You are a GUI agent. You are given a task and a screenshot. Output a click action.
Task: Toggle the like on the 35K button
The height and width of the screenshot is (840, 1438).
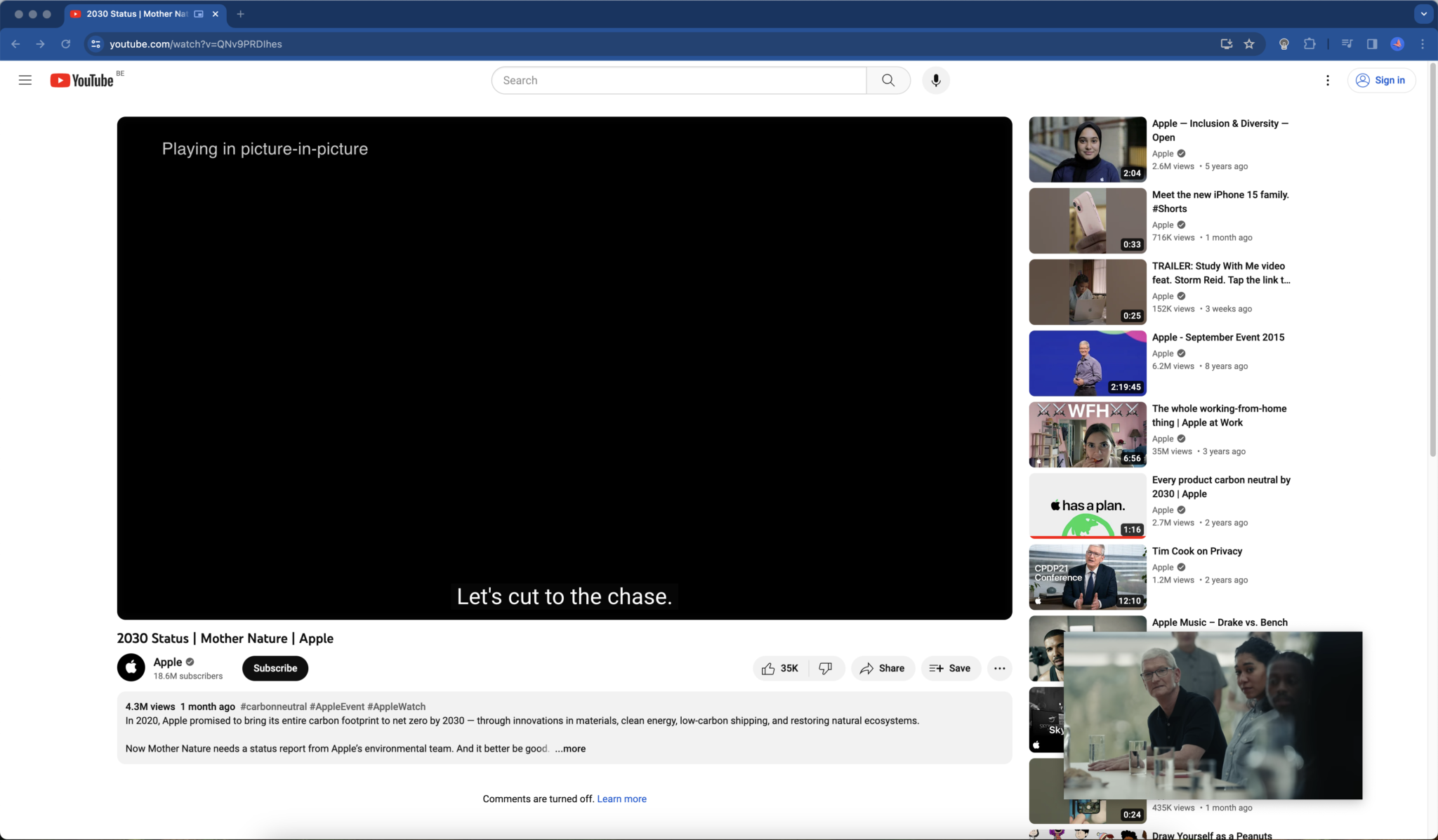779,668
